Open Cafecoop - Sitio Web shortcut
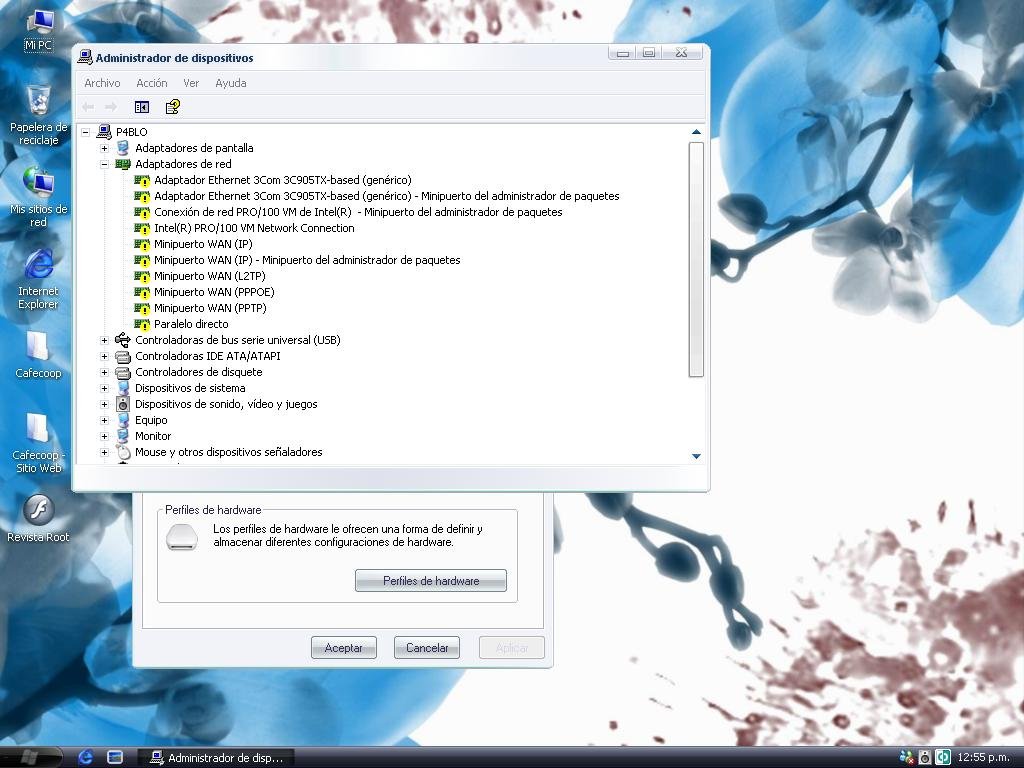Screen dimensions: 1024x768 [x=38, y=443]
